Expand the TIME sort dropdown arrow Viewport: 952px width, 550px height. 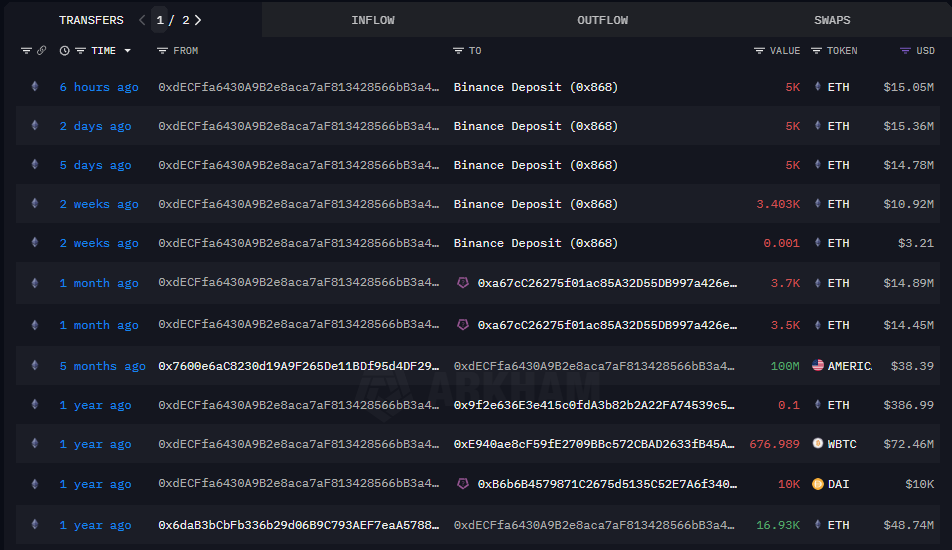tap(128, 51)
